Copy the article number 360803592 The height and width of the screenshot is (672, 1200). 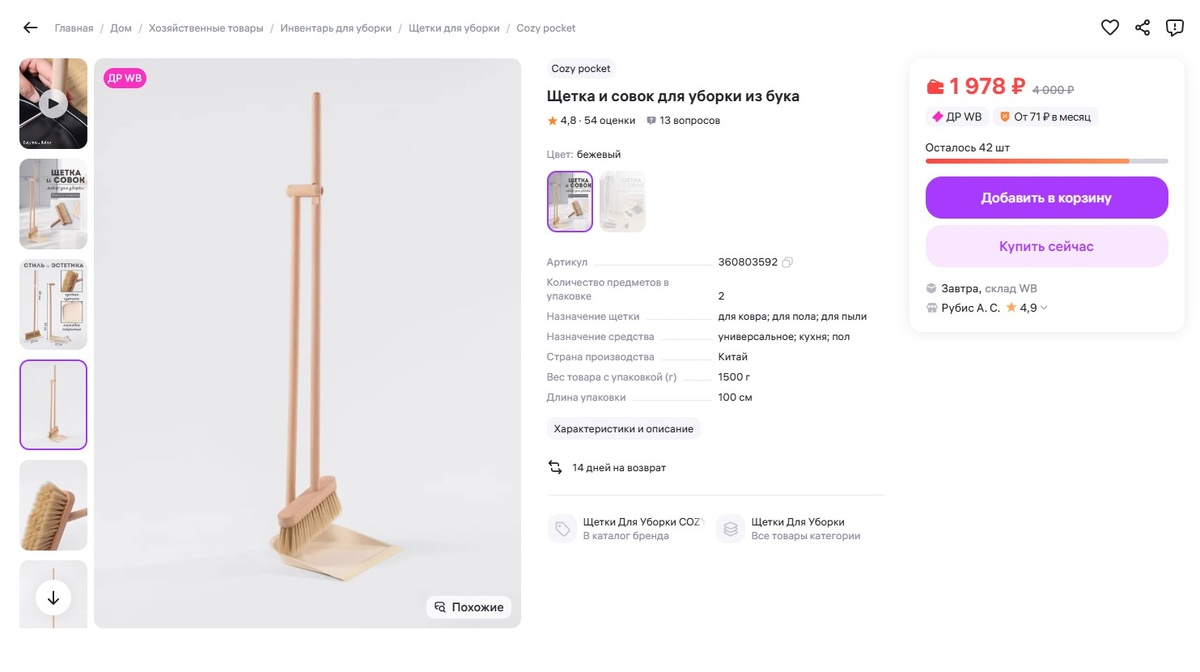pyautogui.click(x=788, y=263)
